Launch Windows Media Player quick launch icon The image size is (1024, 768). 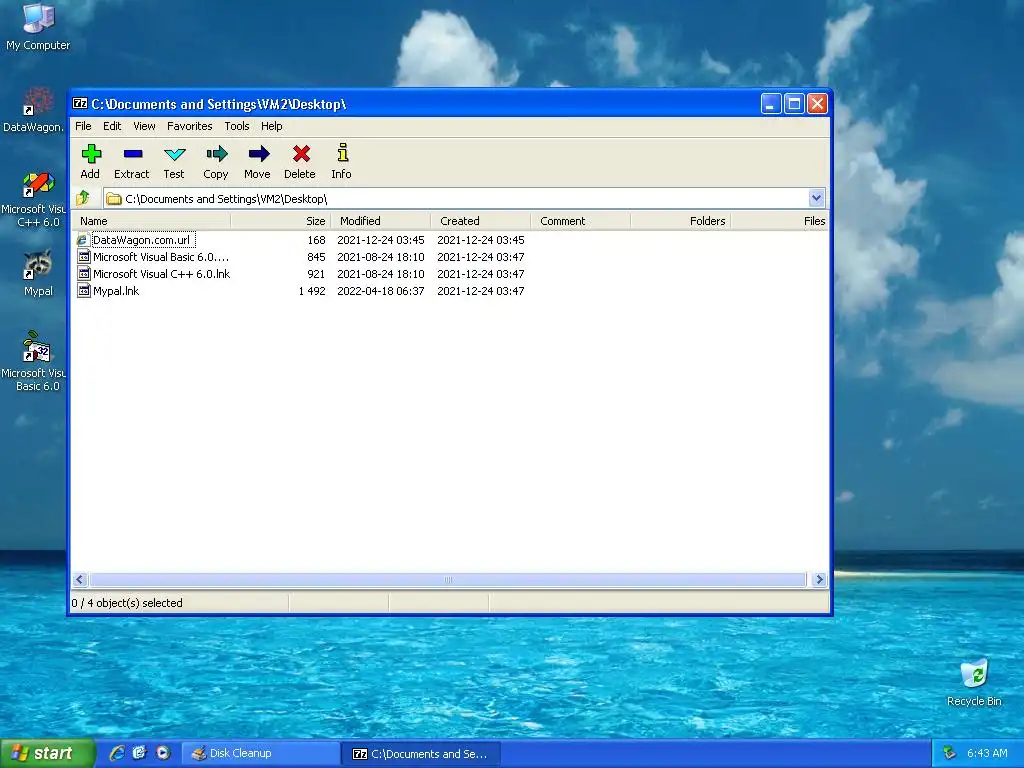pos(163,753)
